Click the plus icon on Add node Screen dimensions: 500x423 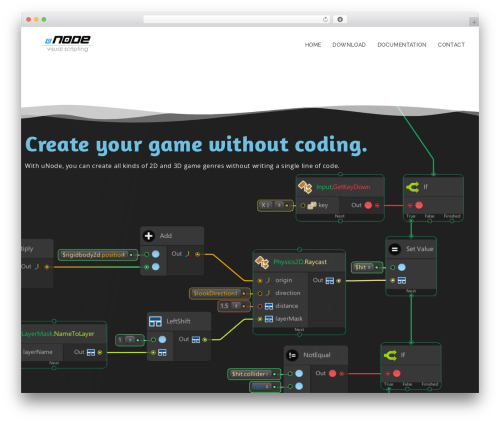[x=149, y=236]
